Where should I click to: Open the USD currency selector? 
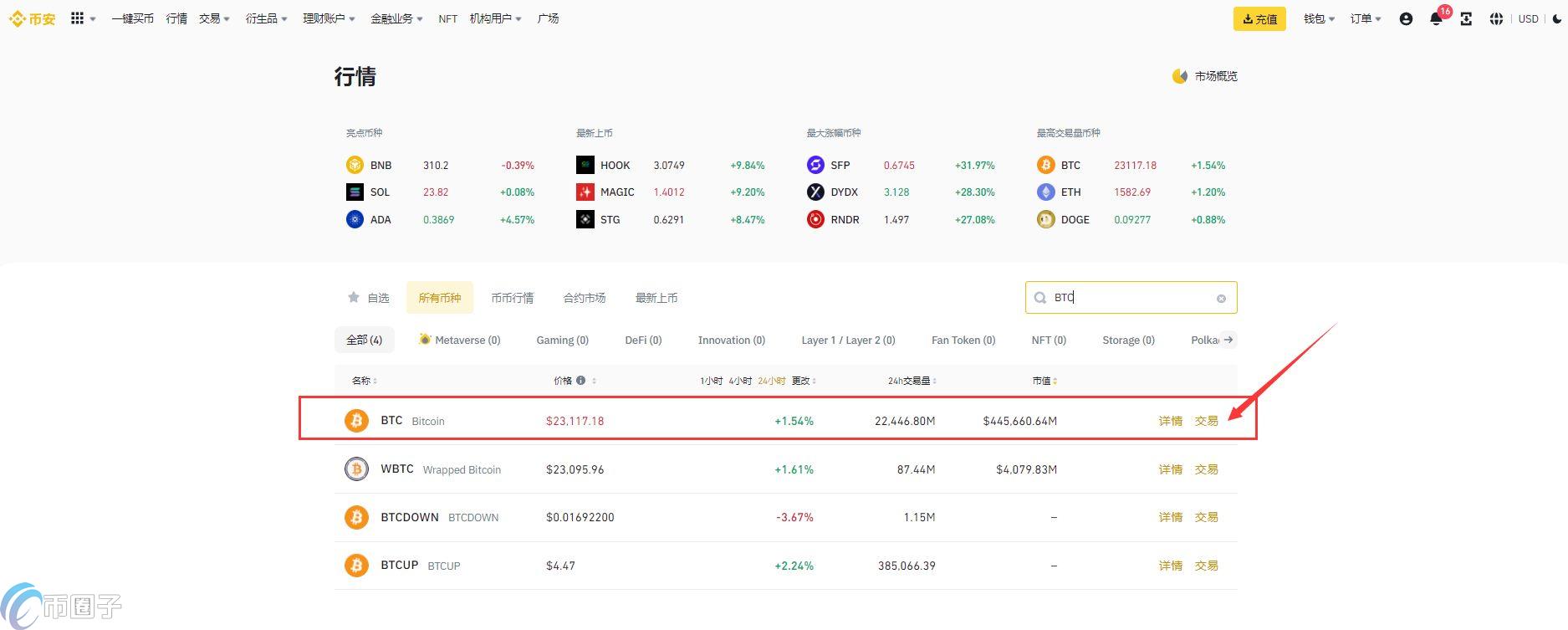pos(1529,18)
